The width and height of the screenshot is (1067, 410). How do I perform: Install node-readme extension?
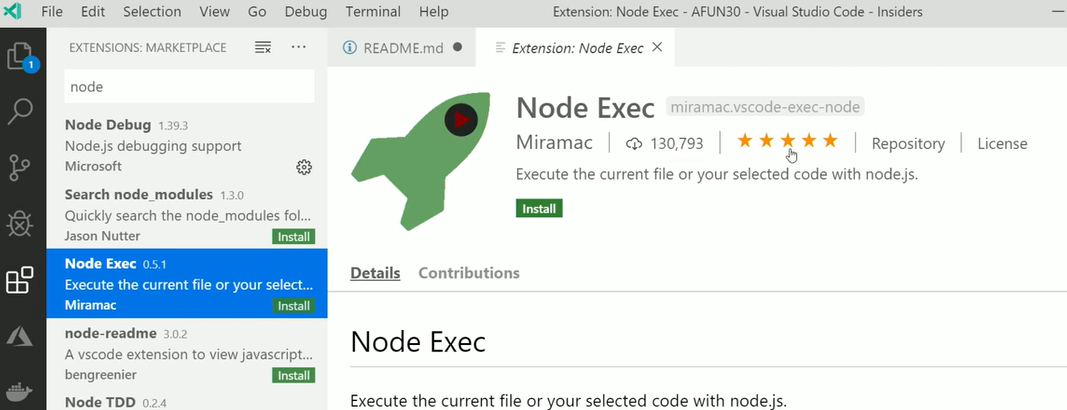click(294, 375)
